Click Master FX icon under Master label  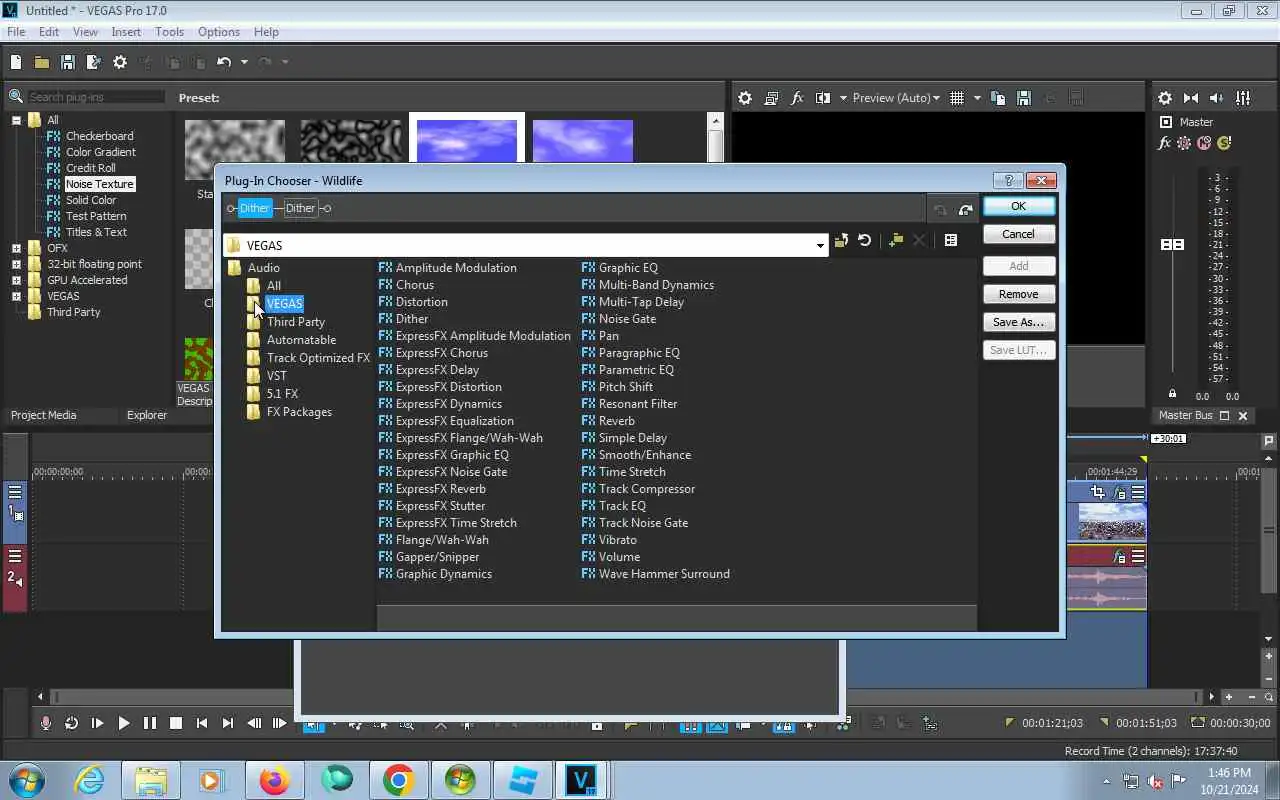pos(1164,143)
